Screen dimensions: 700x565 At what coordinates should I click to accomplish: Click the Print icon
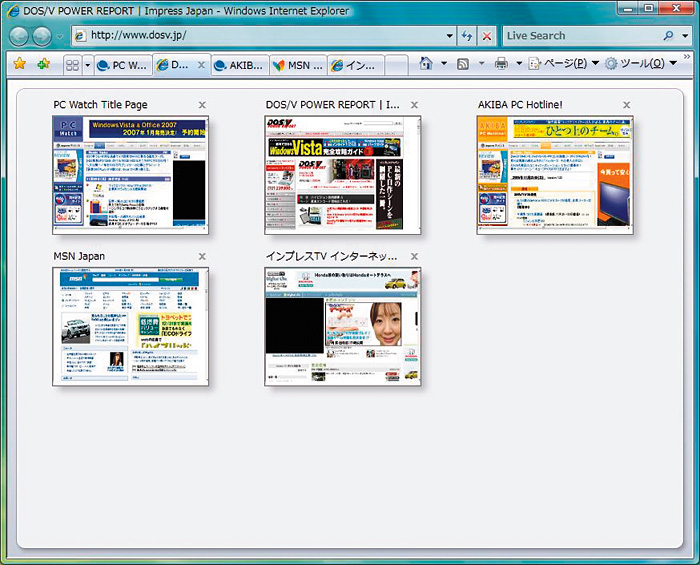tap(501, 64)
